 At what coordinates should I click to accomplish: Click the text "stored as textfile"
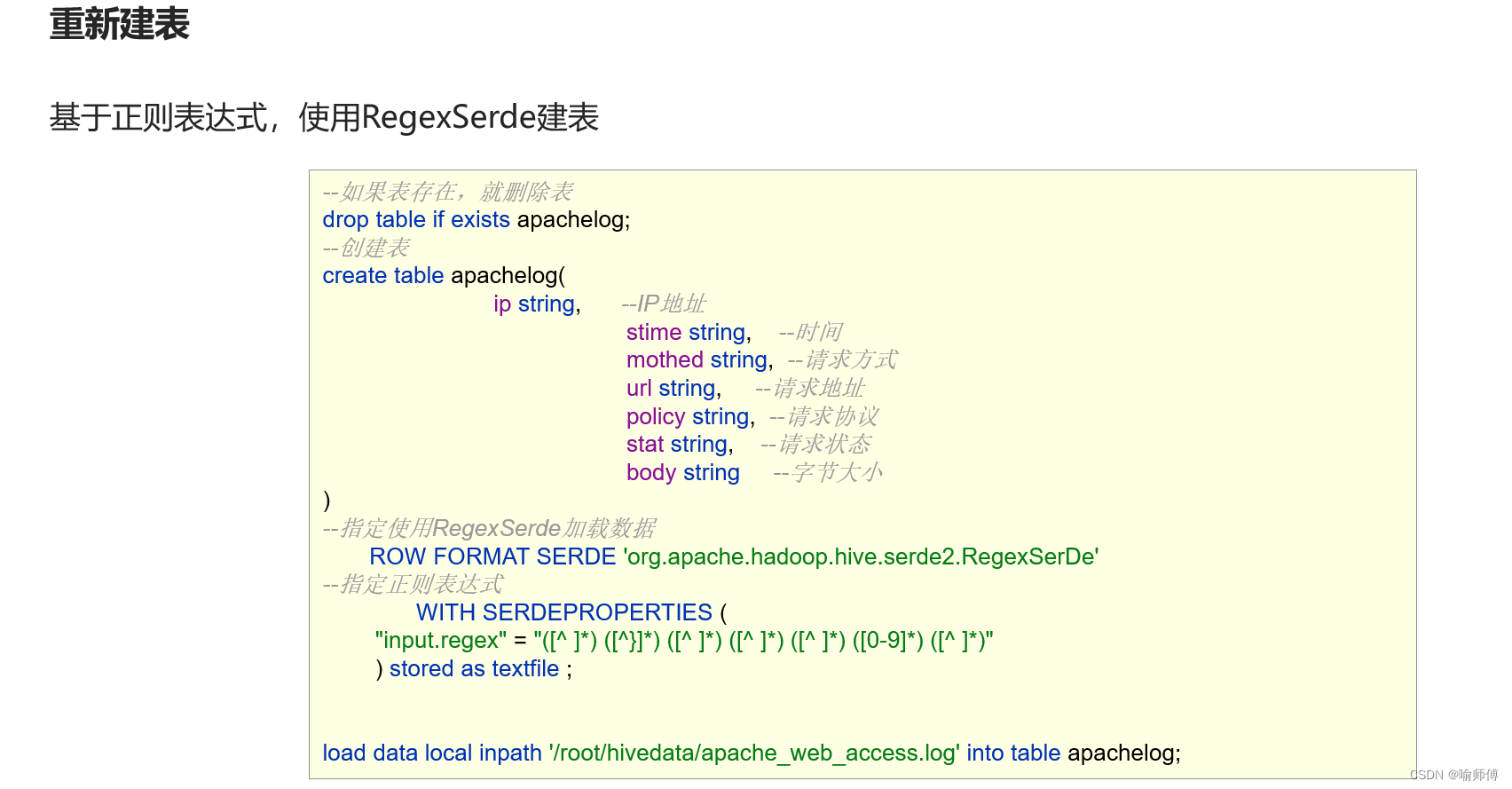[x=474, y=669]
